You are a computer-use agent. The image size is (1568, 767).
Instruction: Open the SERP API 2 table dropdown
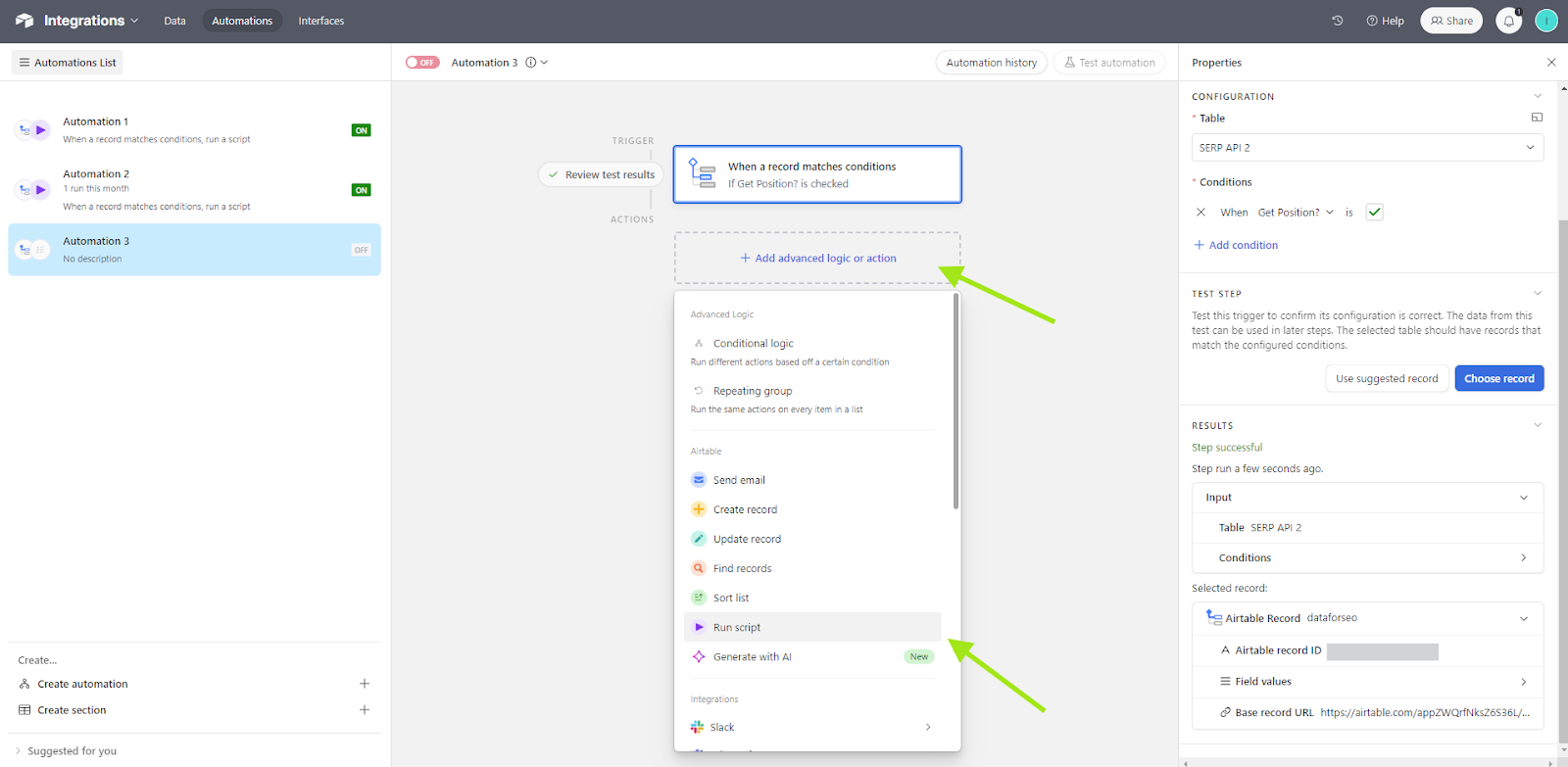(x=1368, y=148)
